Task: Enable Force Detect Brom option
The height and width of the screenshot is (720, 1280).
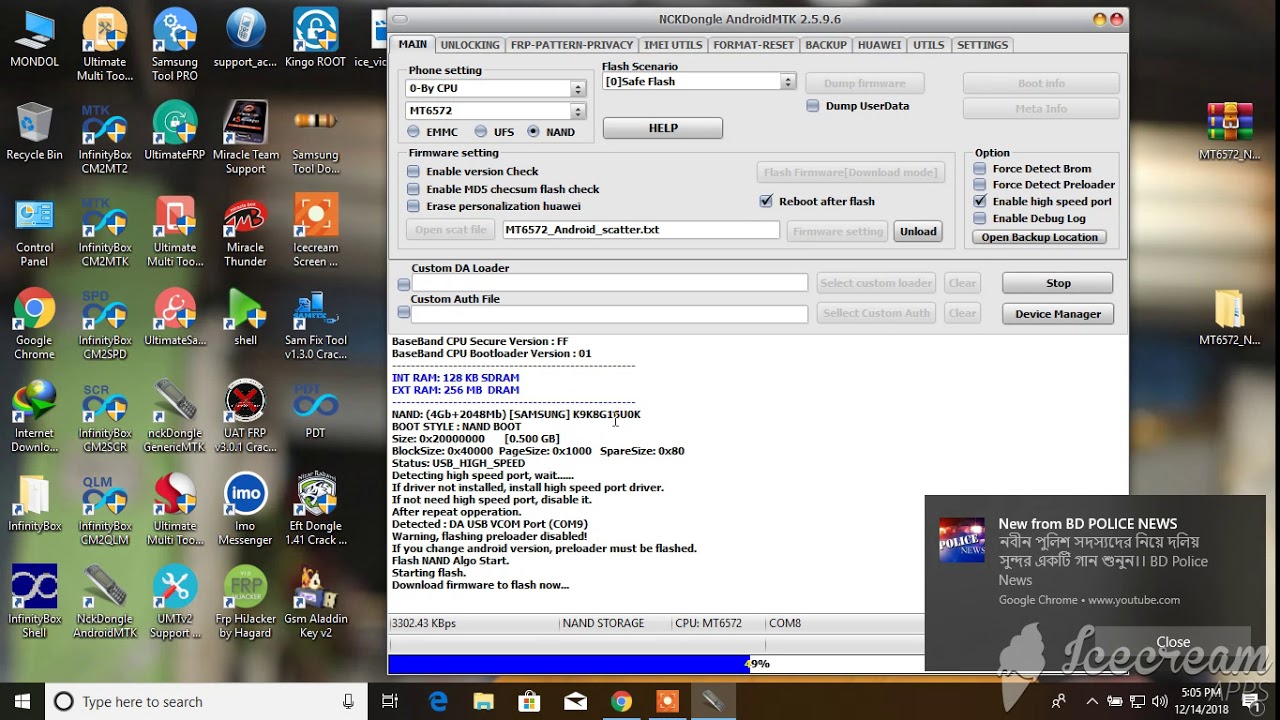Action: coord(980,169)
